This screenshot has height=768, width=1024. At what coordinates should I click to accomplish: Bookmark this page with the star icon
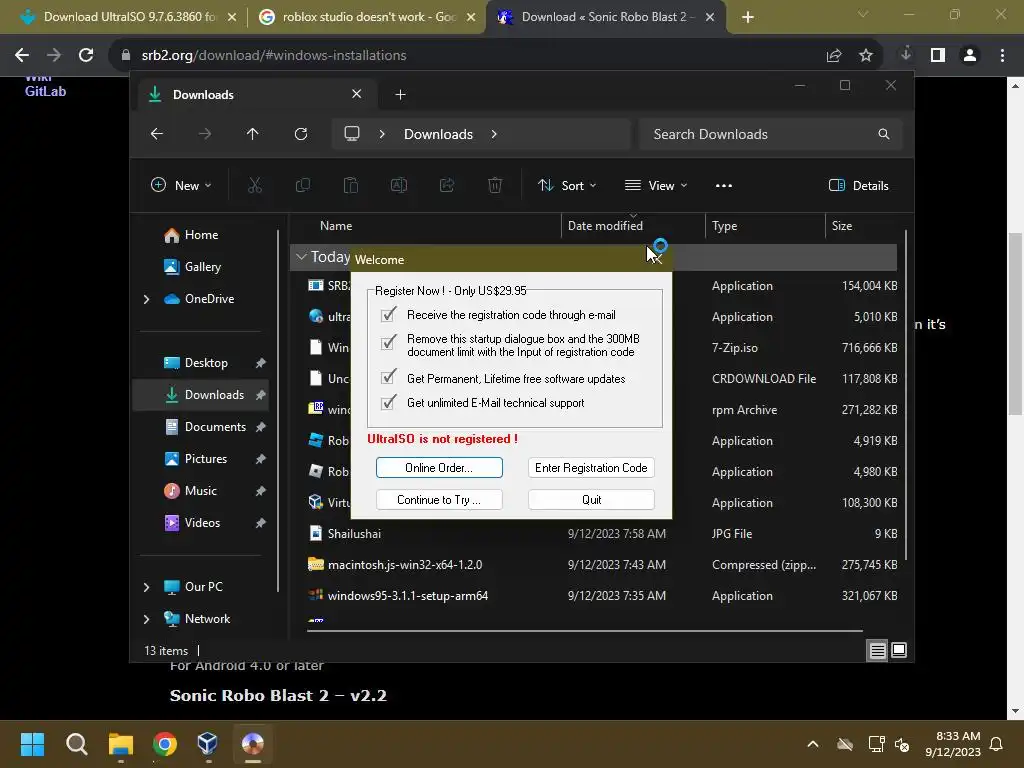866,56
